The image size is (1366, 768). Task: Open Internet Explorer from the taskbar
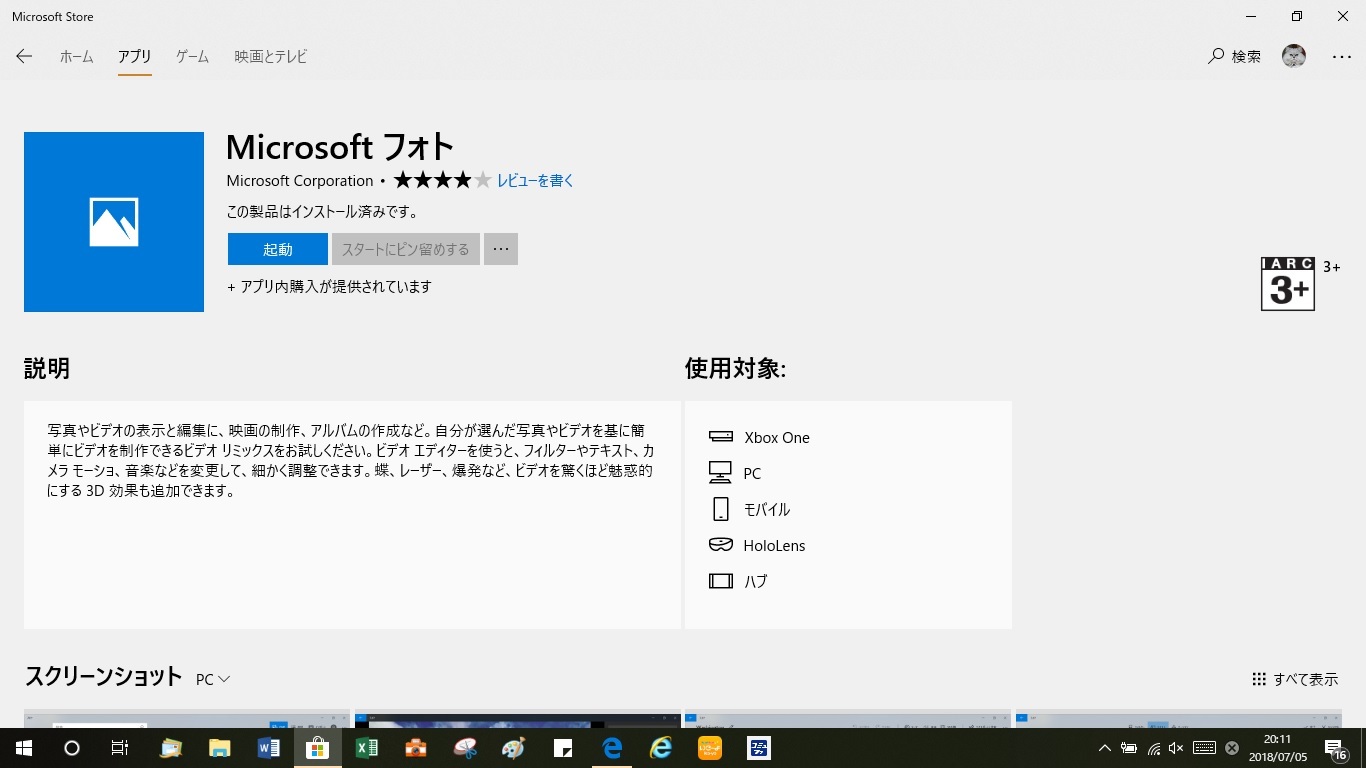coord(661,748)
